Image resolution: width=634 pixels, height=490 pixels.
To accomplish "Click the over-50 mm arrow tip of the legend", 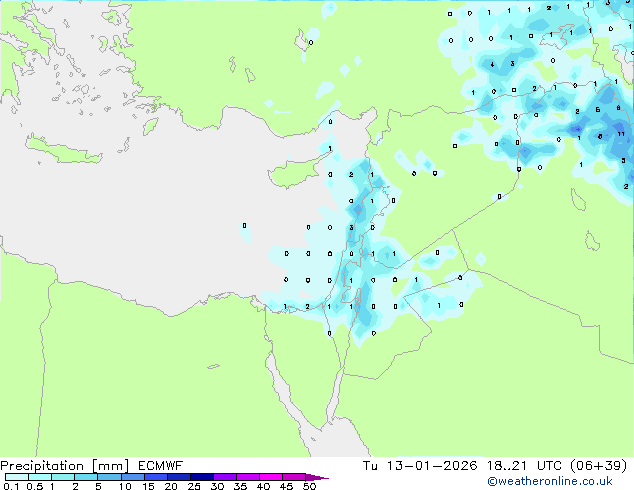I will (317, 477).
